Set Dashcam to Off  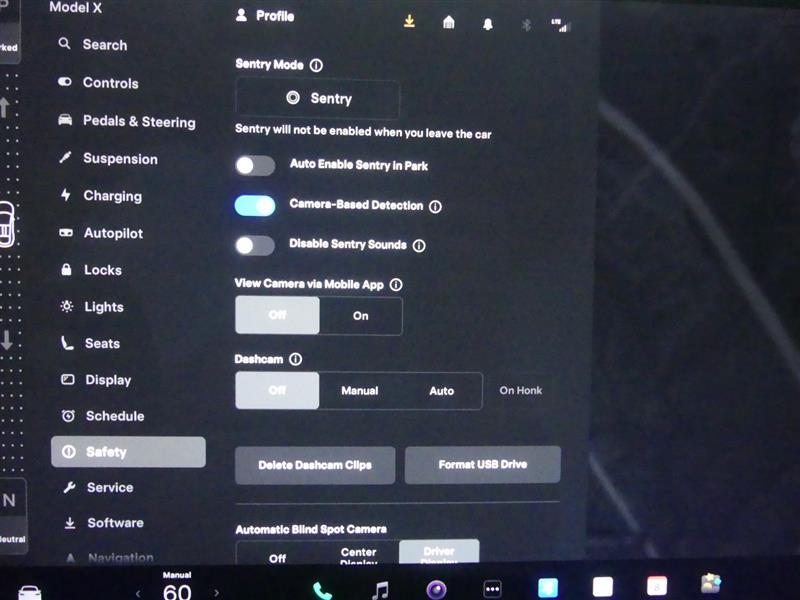coord(278,390)
